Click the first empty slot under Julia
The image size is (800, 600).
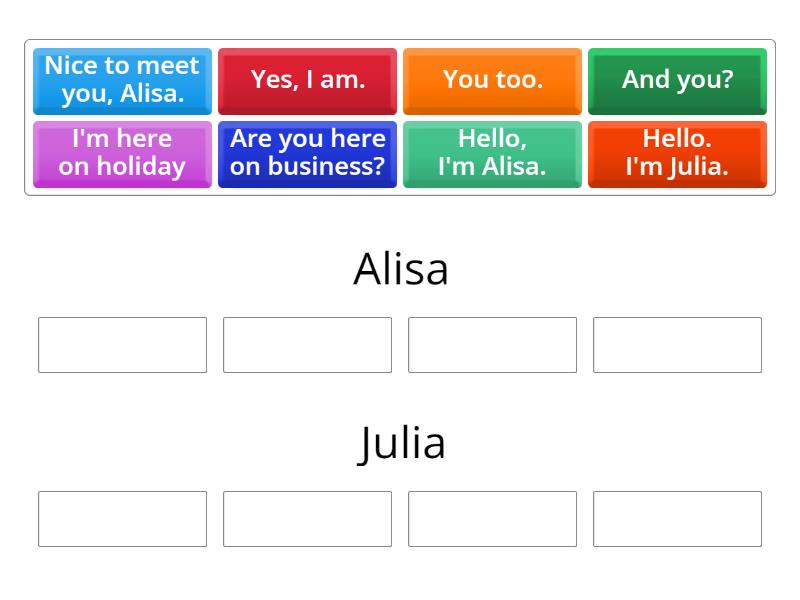point(122,518)
